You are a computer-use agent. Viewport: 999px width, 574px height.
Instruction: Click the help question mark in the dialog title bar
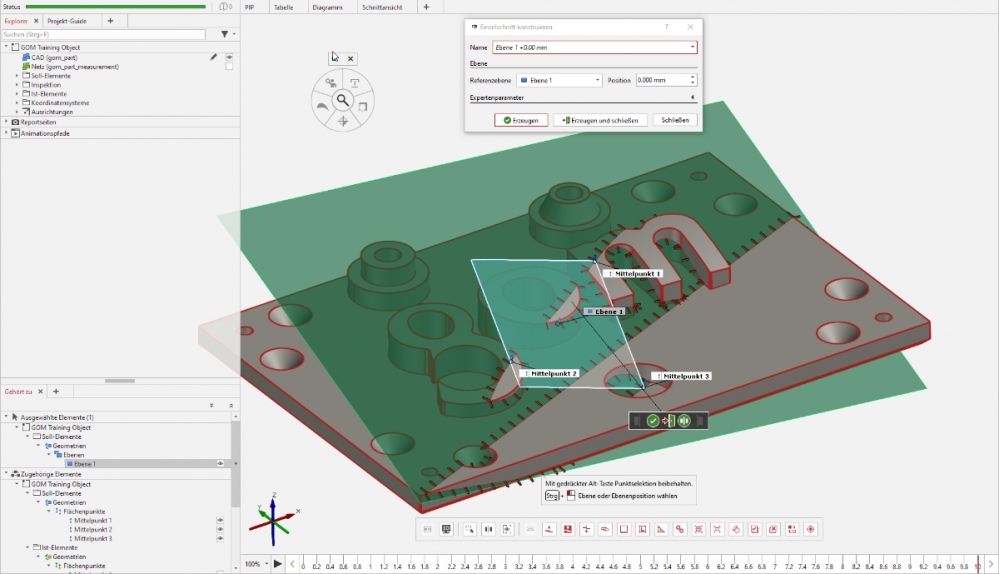click(667, 27)
